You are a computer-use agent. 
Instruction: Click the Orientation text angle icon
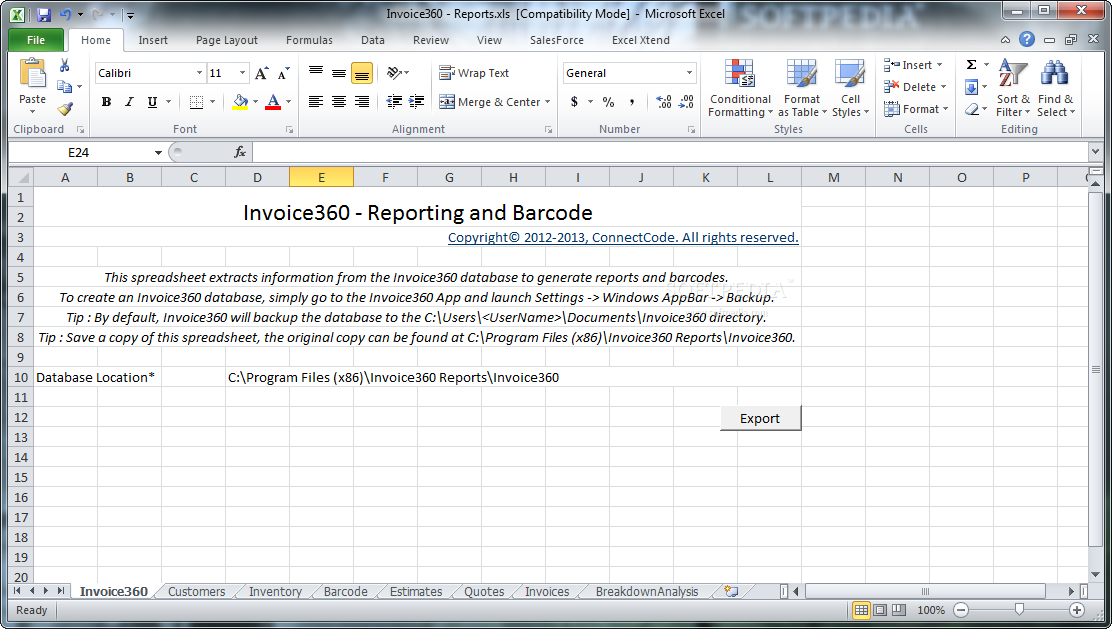click(x=394, y=73)
